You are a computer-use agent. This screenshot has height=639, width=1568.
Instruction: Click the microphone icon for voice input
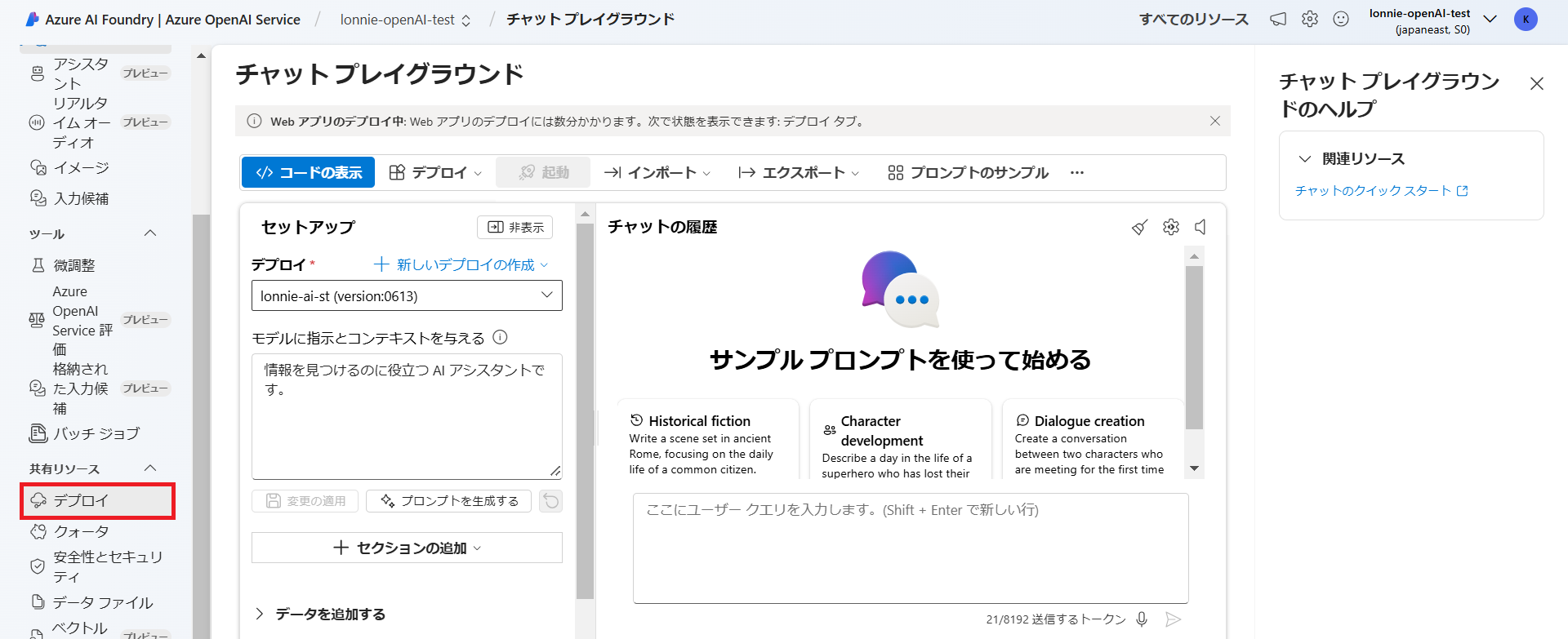click(x=1142, y=619)
